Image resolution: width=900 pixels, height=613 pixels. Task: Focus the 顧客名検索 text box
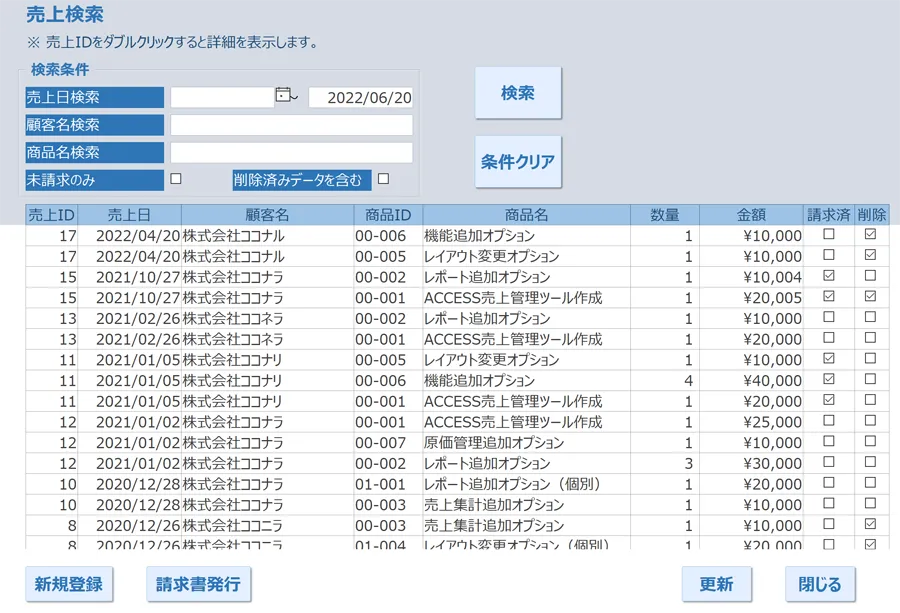[x=291, y=125]
